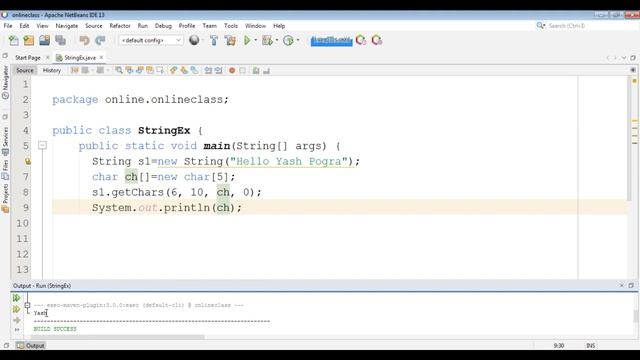The image size is (640, 360).
Task: Jump to last edit in editor toolbar
Action: [75, 70]
